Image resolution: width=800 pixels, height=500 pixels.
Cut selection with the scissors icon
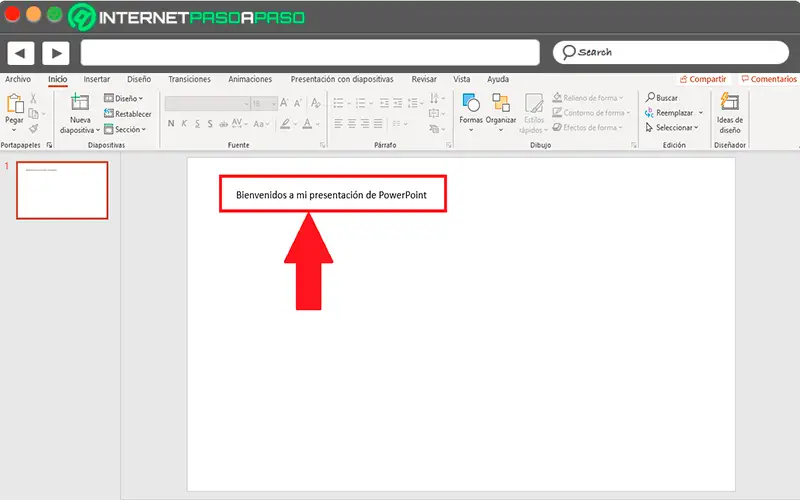coord(33,98)
